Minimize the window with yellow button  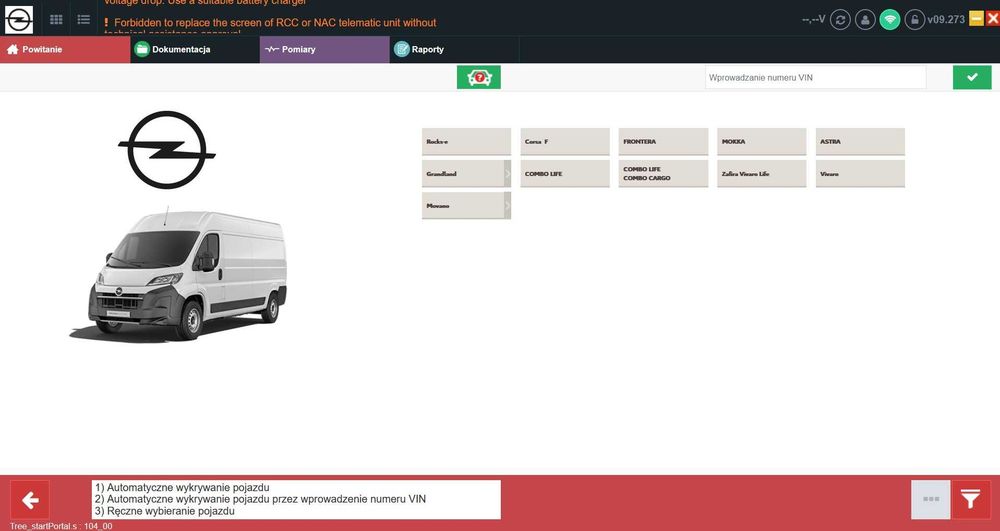976,18
